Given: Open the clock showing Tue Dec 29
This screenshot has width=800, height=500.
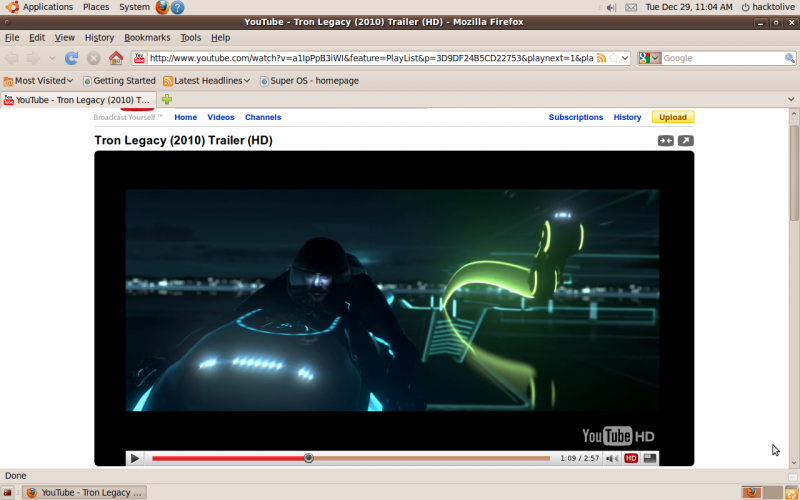Looking at the screenshot, I should click(x=689, y=7).
